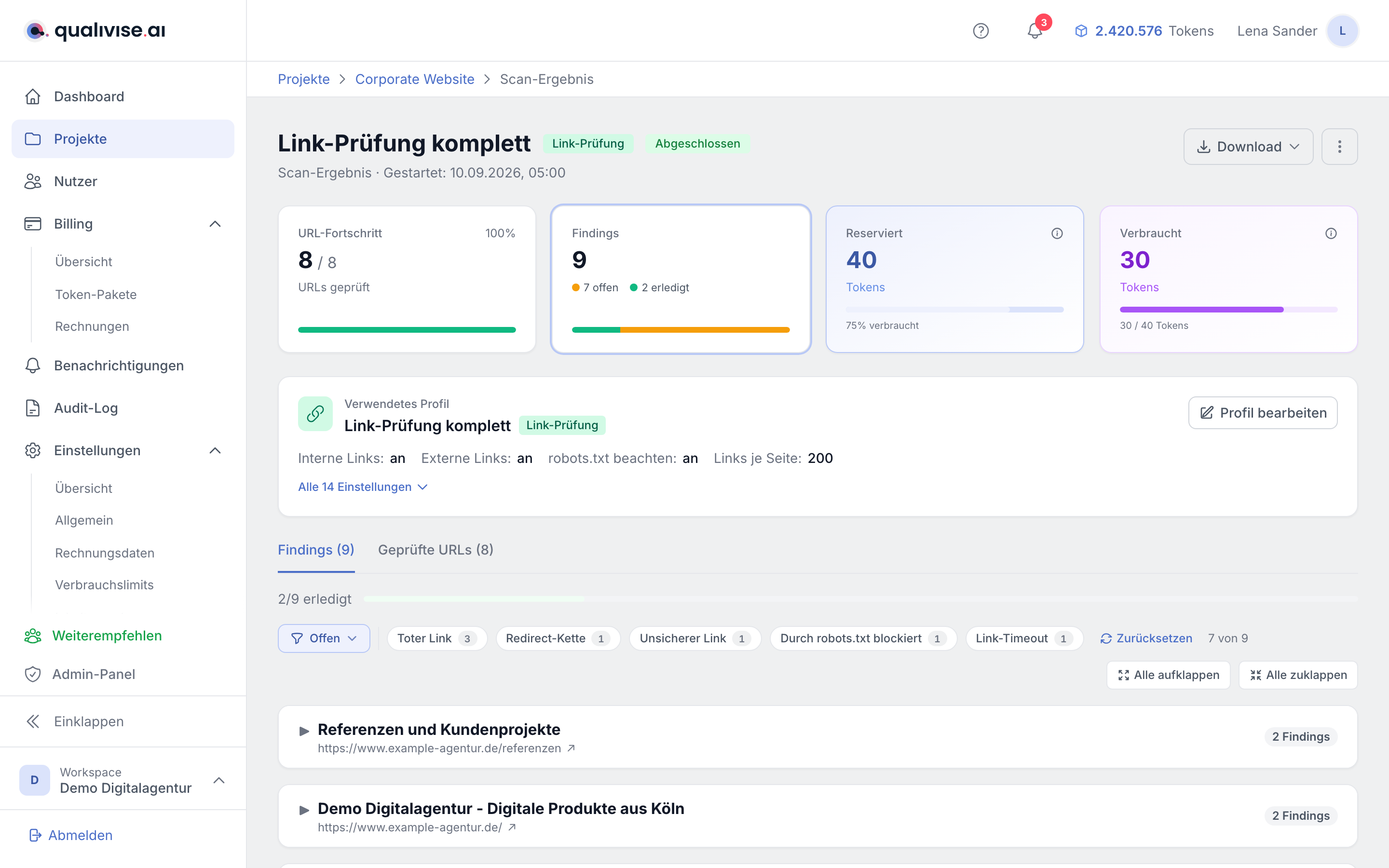Open Token-Pakete under Billing
The image size is (1389, 868).
tap(96, 295)
